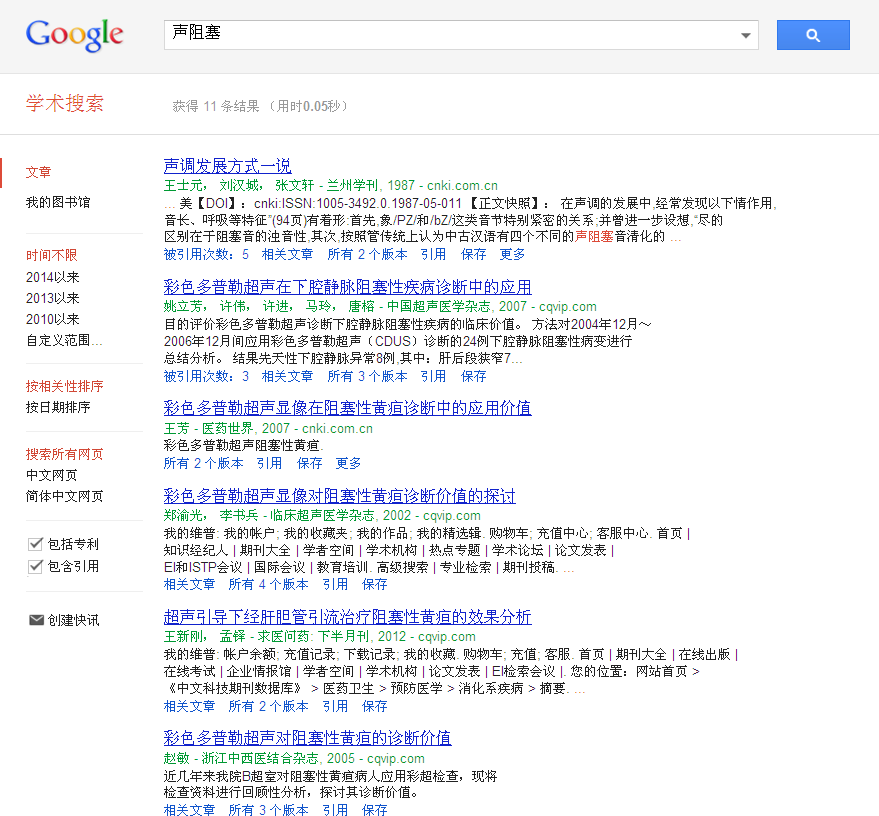
Task: Click 所有 4 个版本 link
Action: coord(268,584)
